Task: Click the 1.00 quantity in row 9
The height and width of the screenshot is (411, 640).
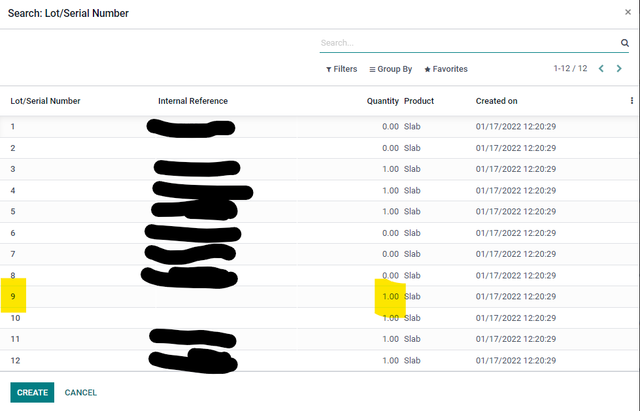Action: pos(391,296)
